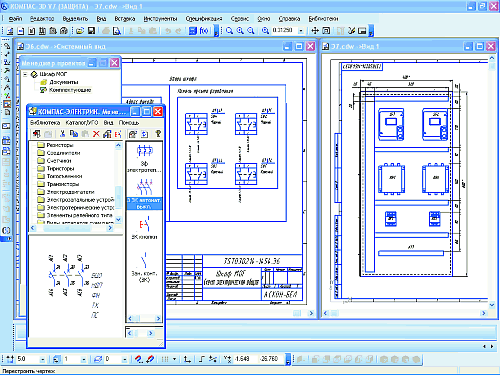Click the Zoom in magnifier icon

point(240,31)
